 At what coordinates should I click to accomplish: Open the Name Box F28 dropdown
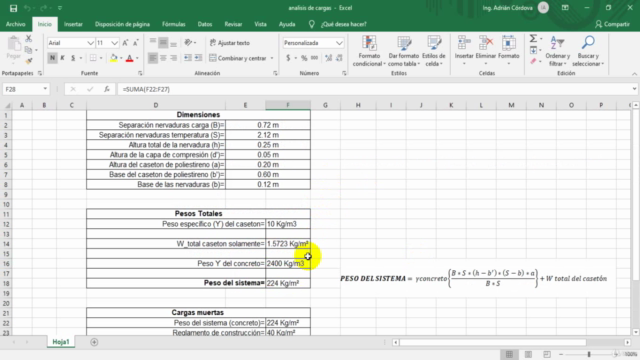[45, 89]
